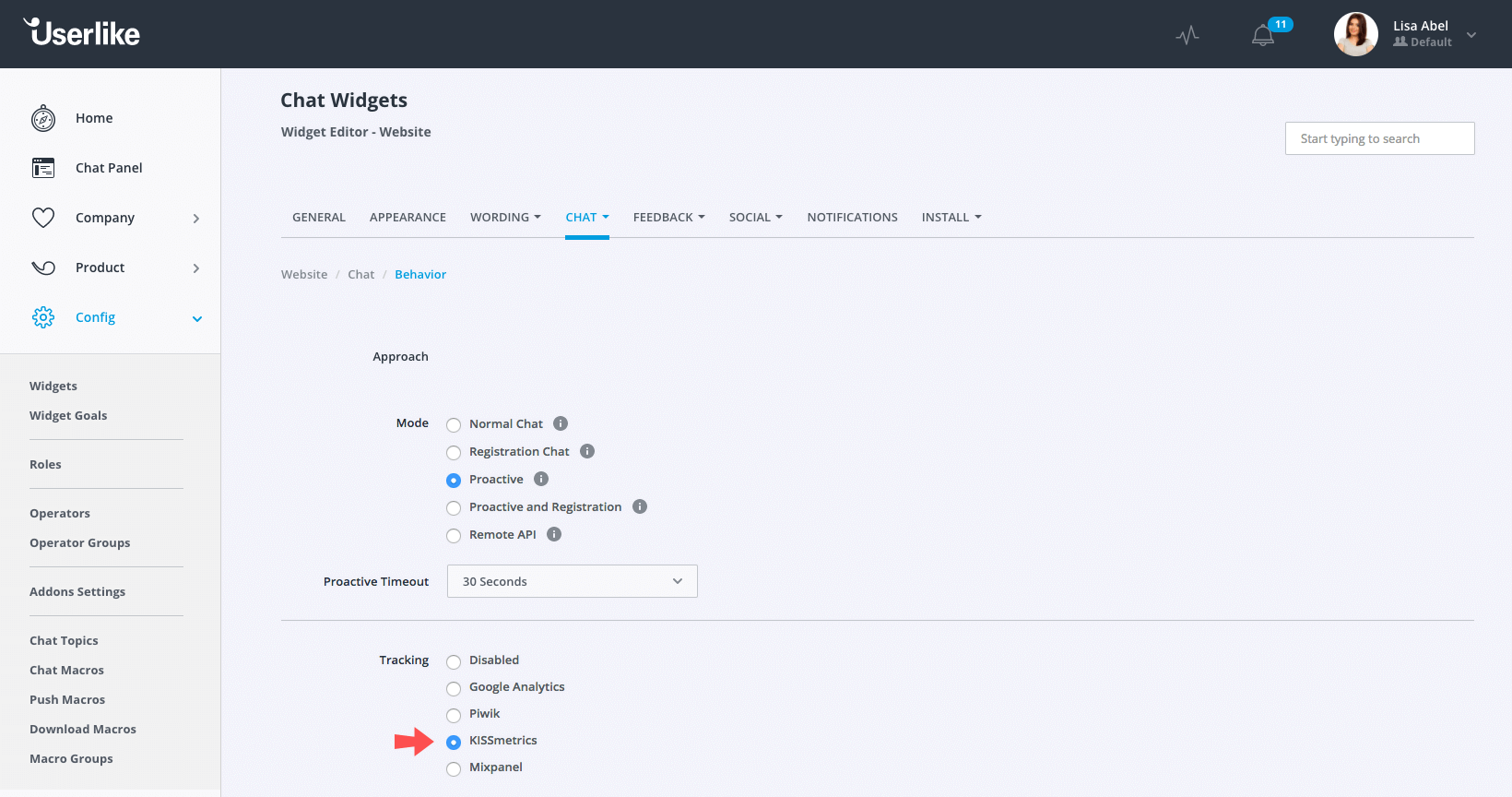Click the Company heart icon
The width and height of the screenshot is (1512, 797).
[43, 218]
